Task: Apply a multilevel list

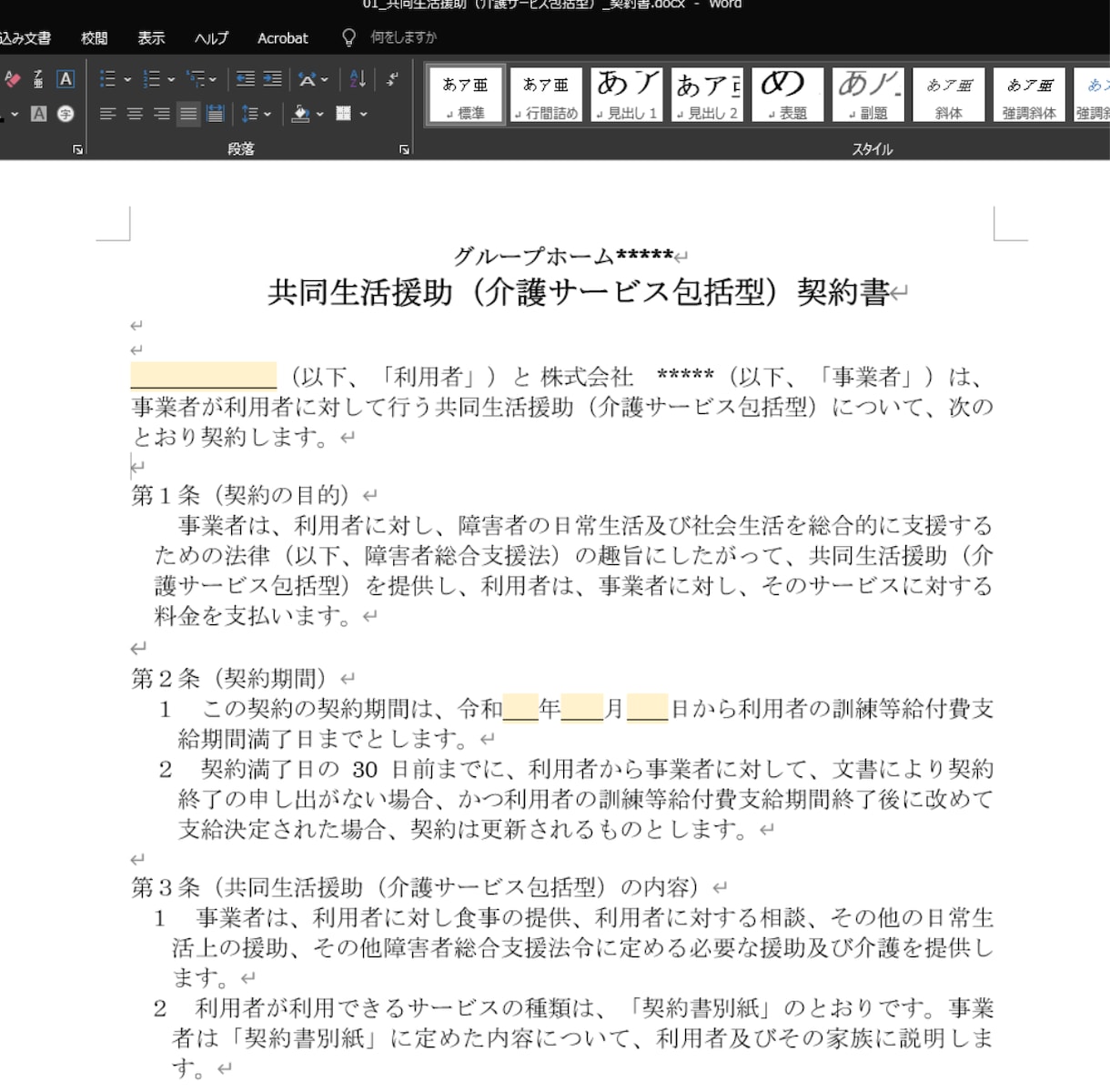Action: (195, 79)
